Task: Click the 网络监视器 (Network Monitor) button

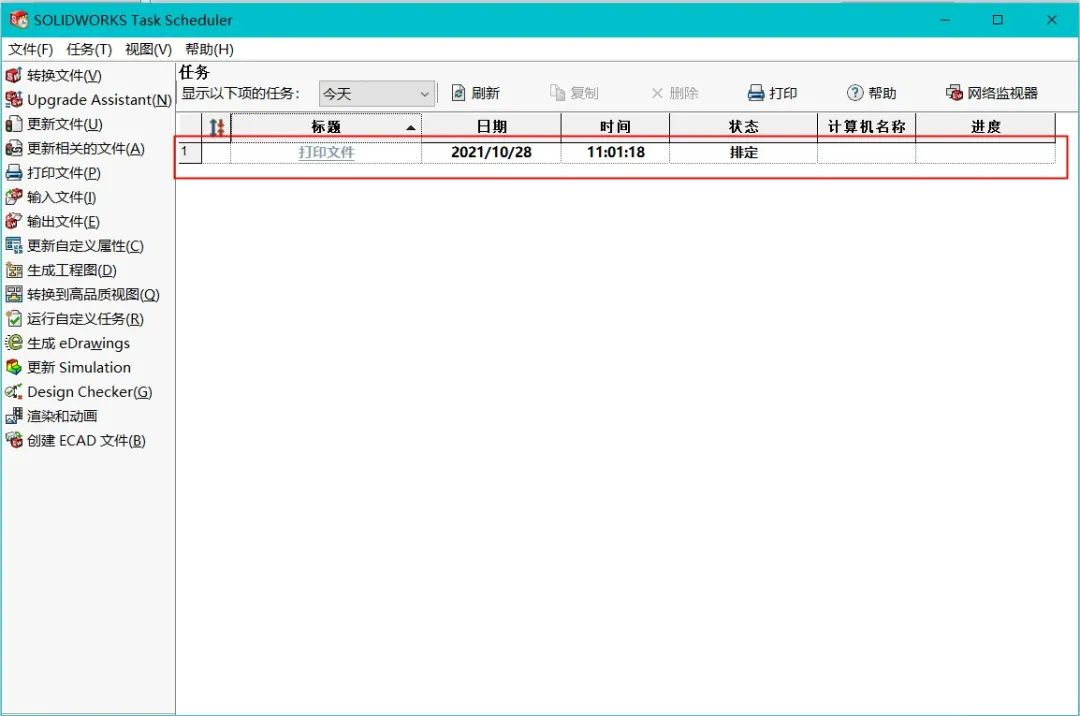Action: pyautogui.click(x=991, y=93)
